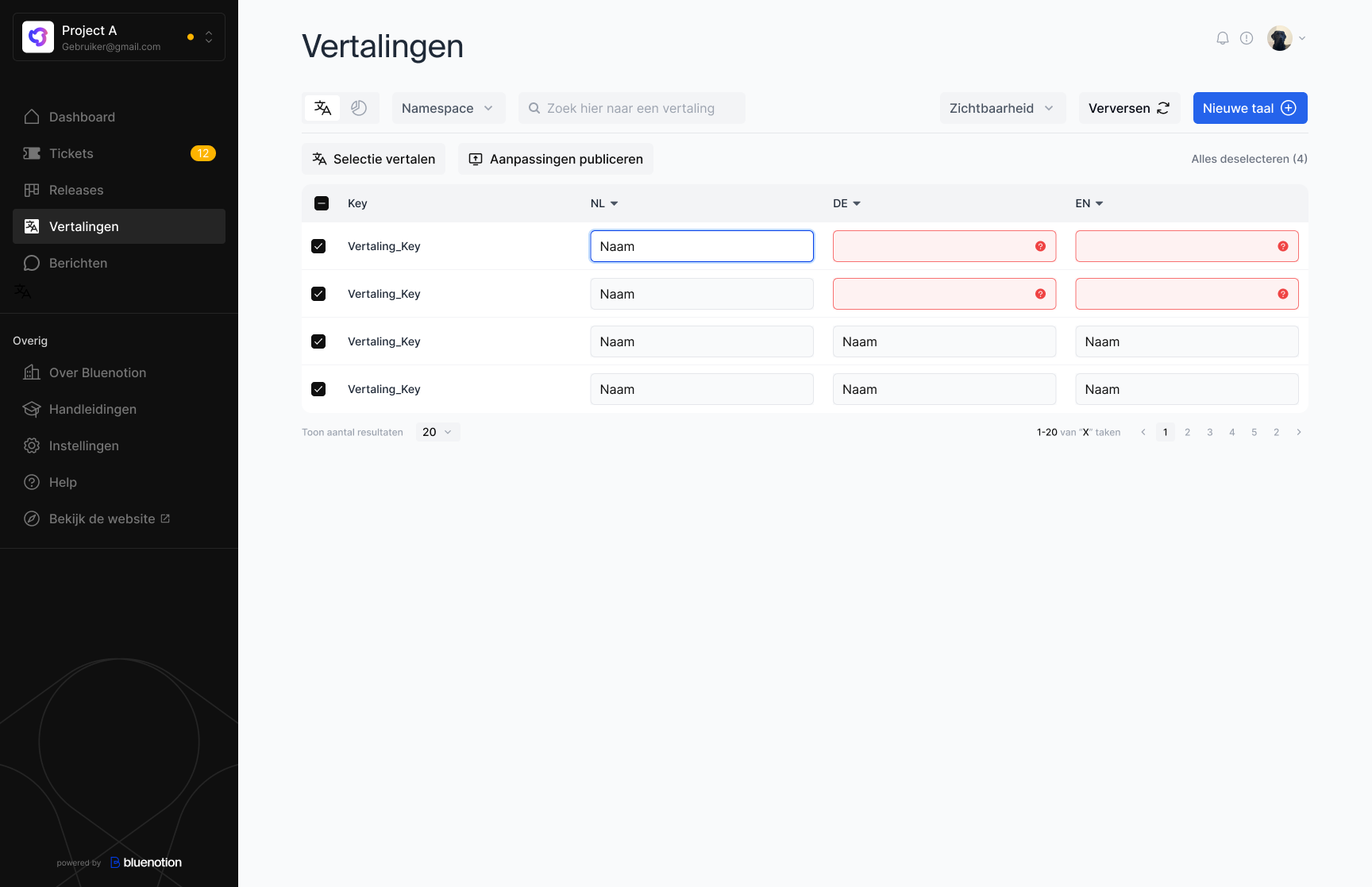This screenshot has height=887, width=1372.
Task: Go to next page with right arrow
Action: 1299,432
